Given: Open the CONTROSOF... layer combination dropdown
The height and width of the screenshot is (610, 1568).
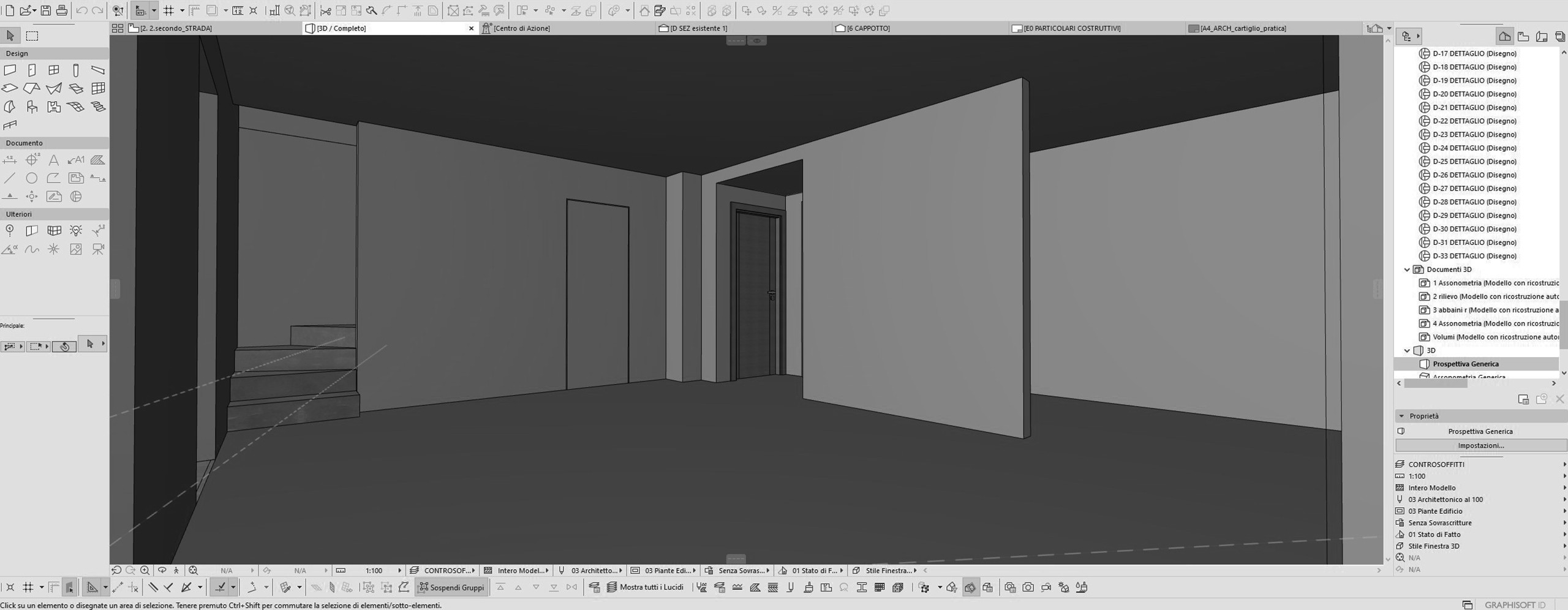Looking at the screenshot, I should point(442,570).
